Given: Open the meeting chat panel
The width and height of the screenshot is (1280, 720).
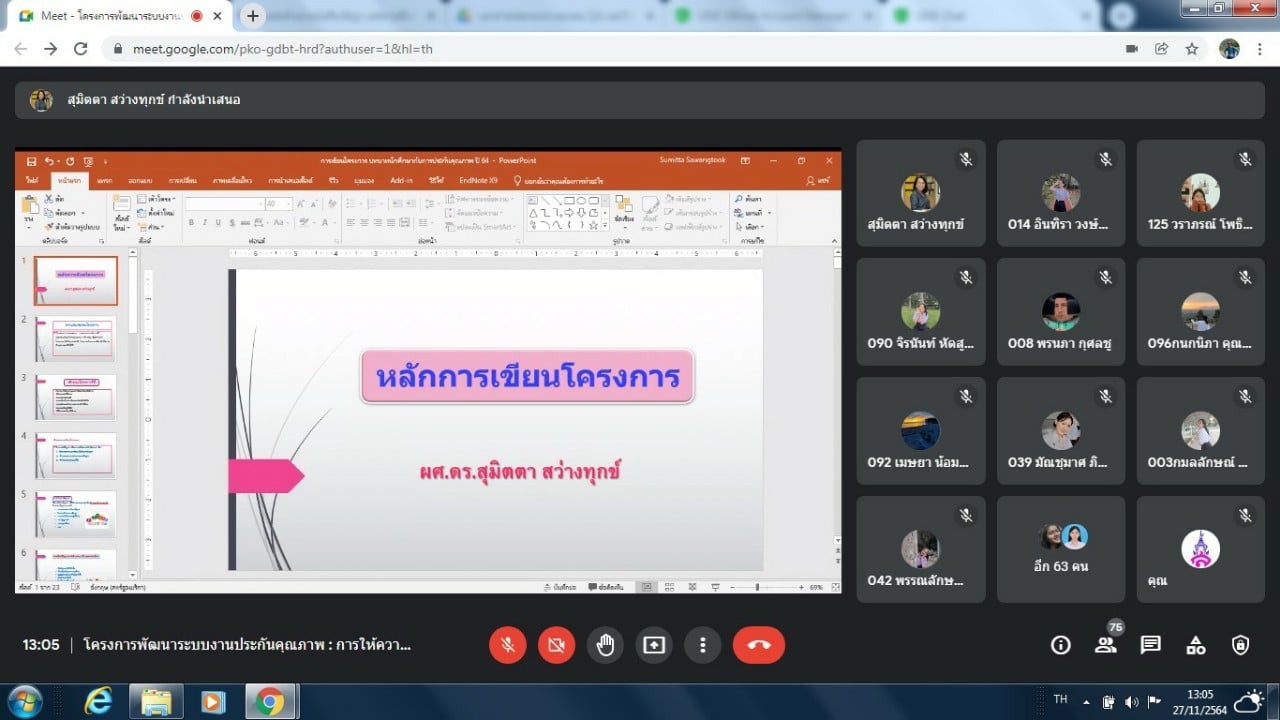Looking at the screenshot, I should click(x=1151, y=645).
